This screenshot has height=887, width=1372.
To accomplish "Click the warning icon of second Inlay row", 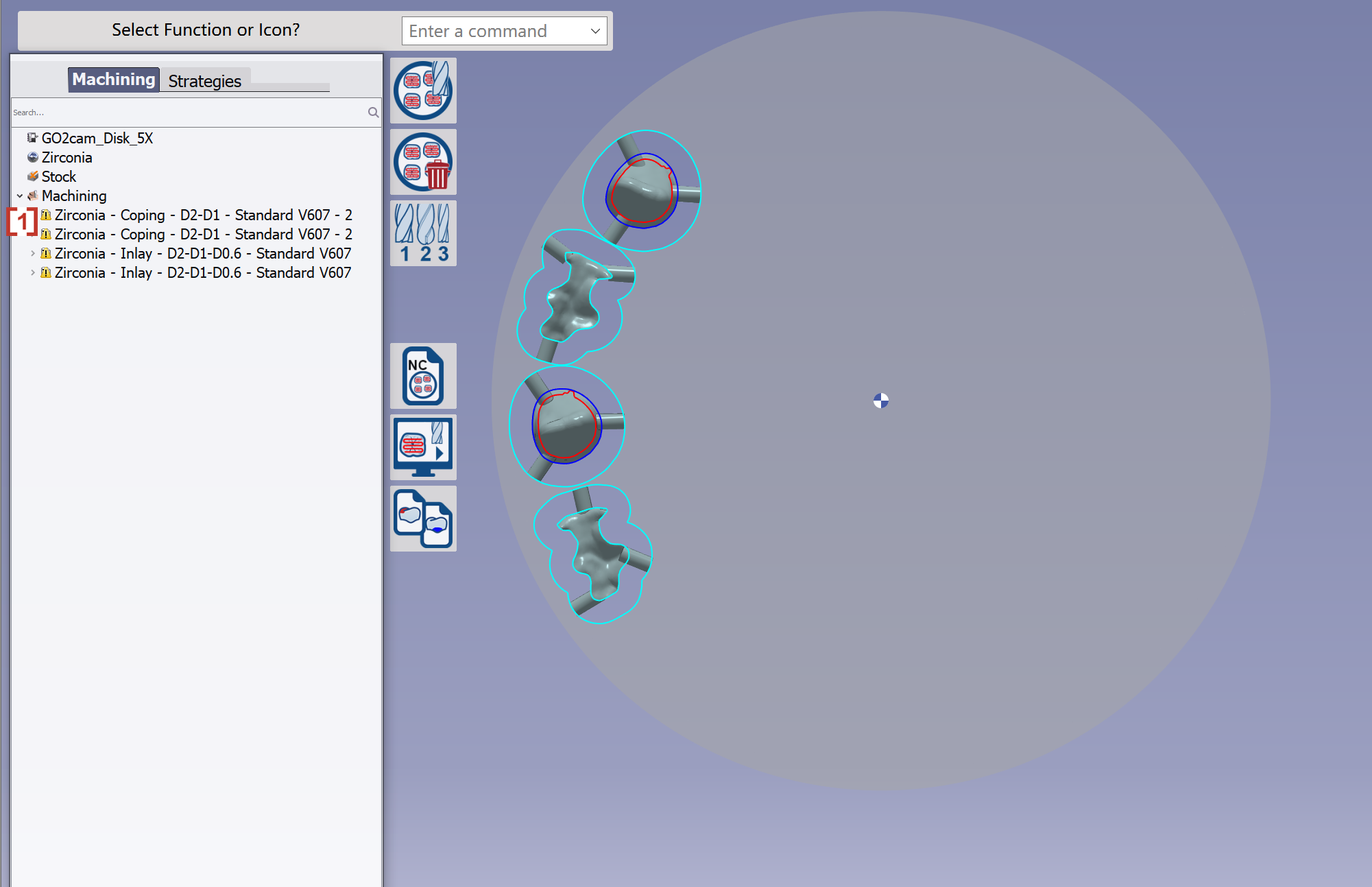I will tap(46, 272).
